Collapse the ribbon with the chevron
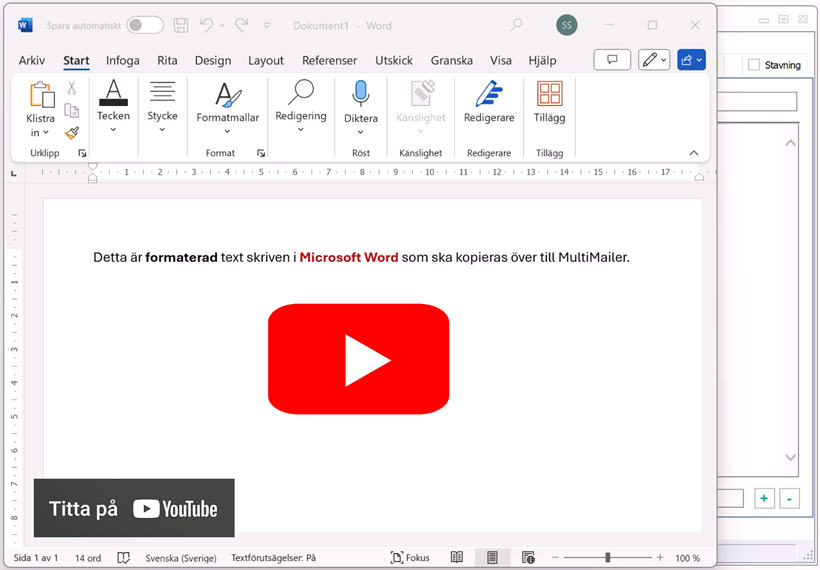This screenshot has width=820, height=570. pos(693,153)
